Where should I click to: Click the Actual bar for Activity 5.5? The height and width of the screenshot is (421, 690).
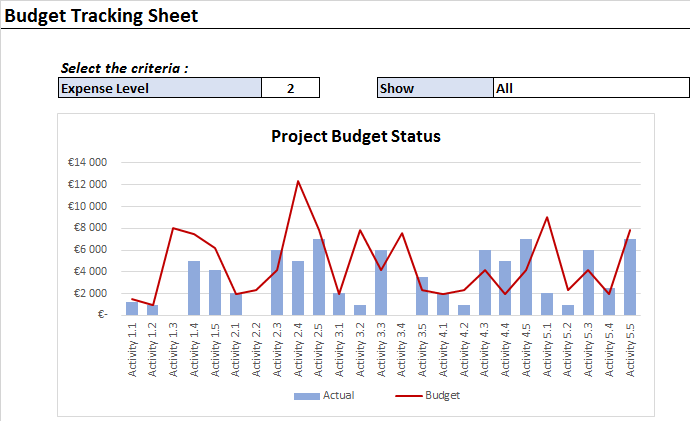click(630, 277)
